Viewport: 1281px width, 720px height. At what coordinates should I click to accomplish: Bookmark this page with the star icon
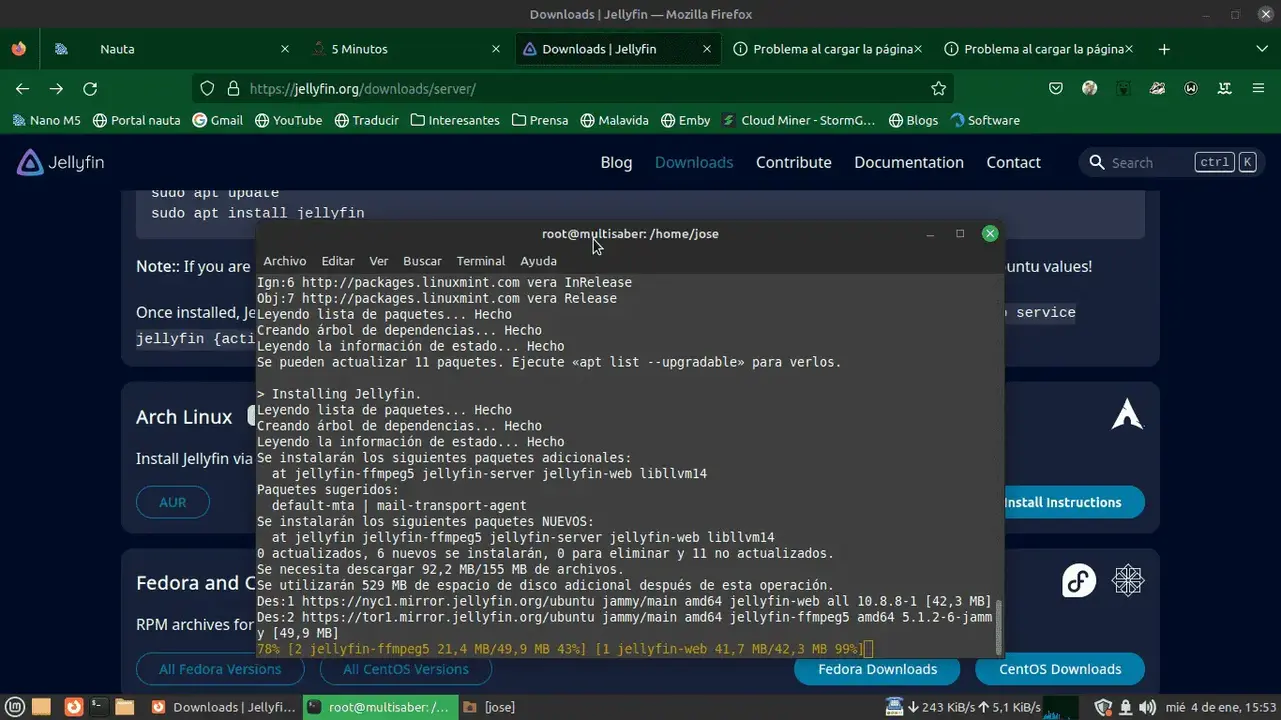pos(938,88)
